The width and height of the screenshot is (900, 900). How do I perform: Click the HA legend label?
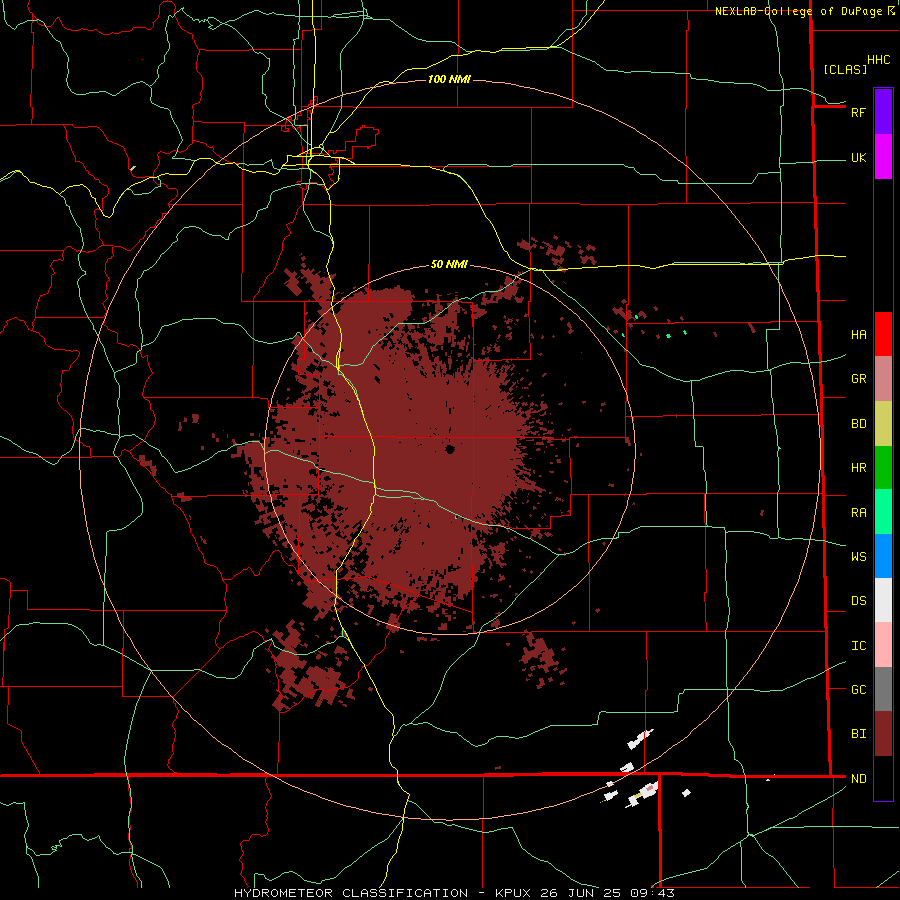coord(858,335)
